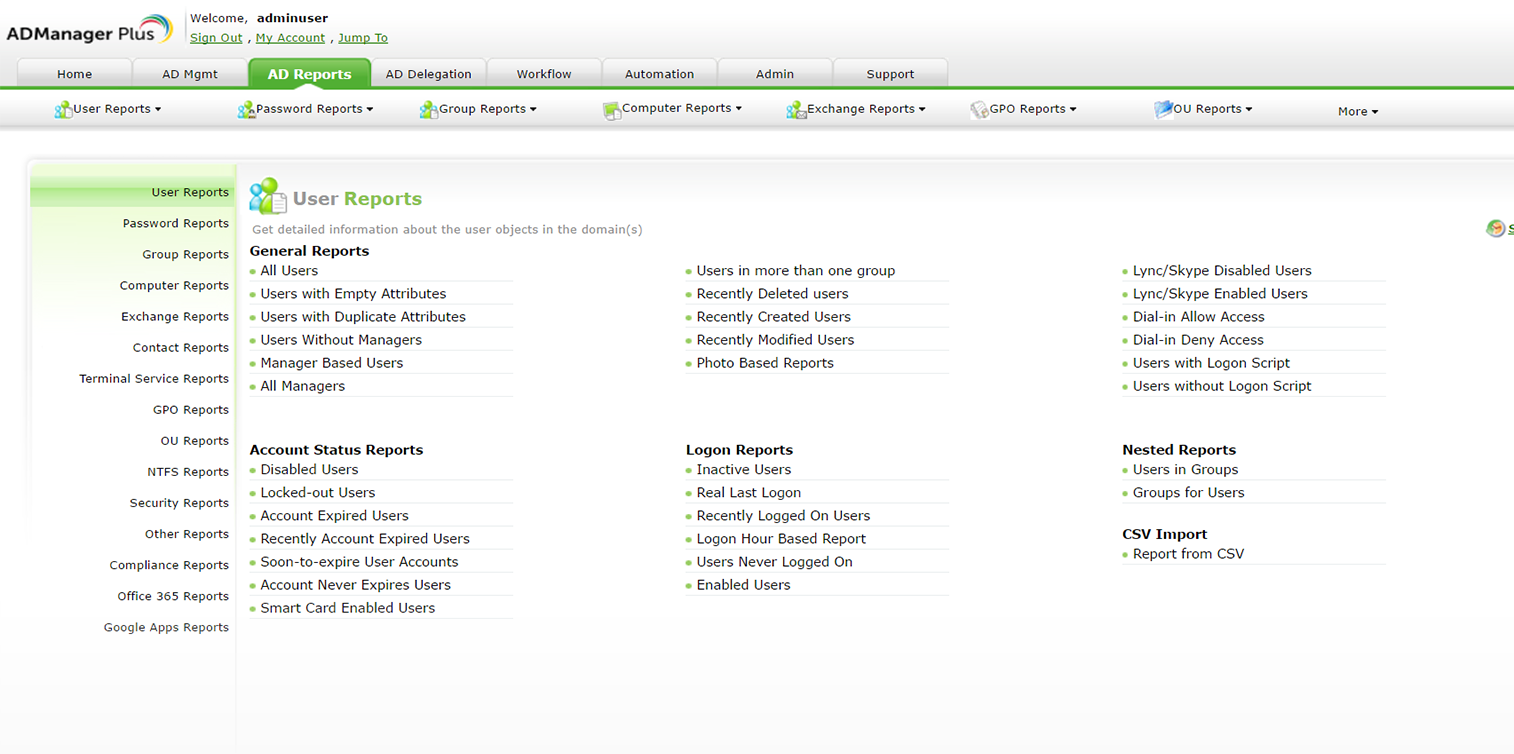Select Security Reports in the sidebar
The height and width of the screenshot is (754, 1514).
pyautogui.click(x=179, y=503)
